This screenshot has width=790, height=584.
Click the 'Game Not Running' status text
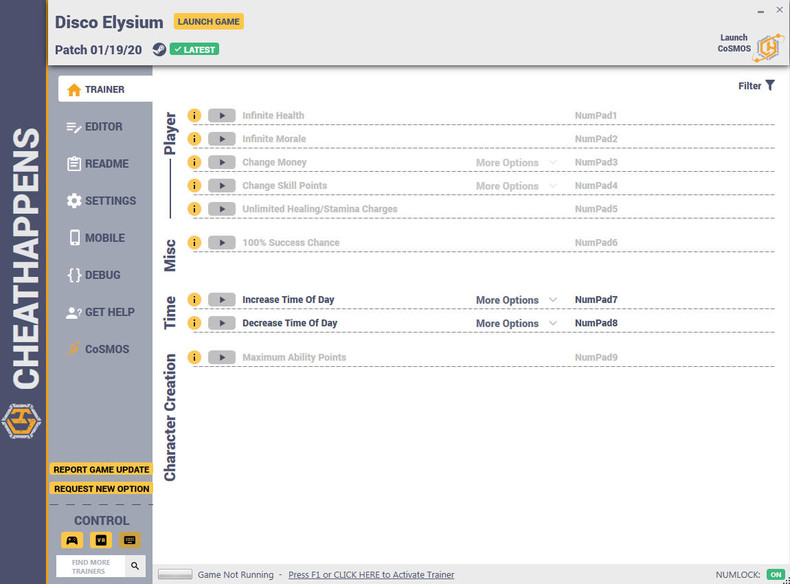(x=235, y=574)
